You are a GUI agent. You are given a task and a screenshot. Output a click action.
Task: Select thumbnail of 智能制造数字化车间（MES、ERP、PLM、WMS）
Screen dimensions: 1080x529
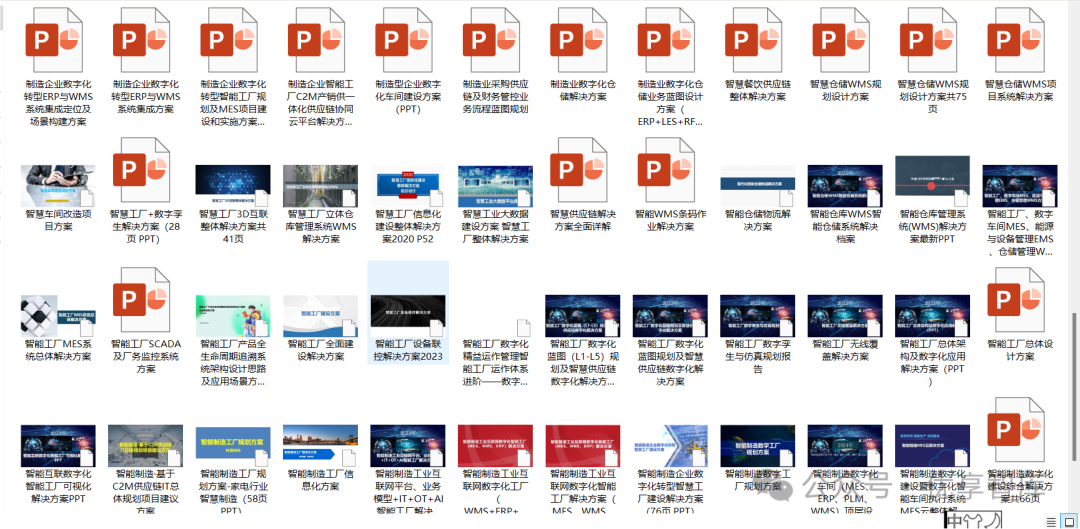[x=845, y=446]
